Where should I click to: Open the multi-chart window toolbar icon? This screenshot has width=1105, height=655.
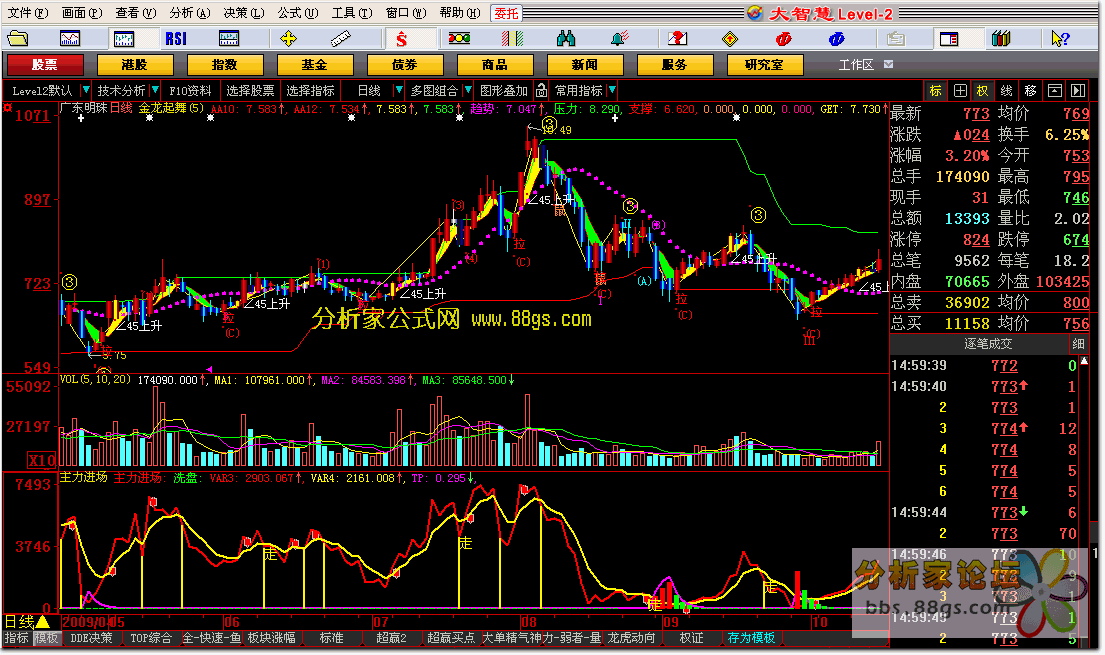[x=229, y=38]
